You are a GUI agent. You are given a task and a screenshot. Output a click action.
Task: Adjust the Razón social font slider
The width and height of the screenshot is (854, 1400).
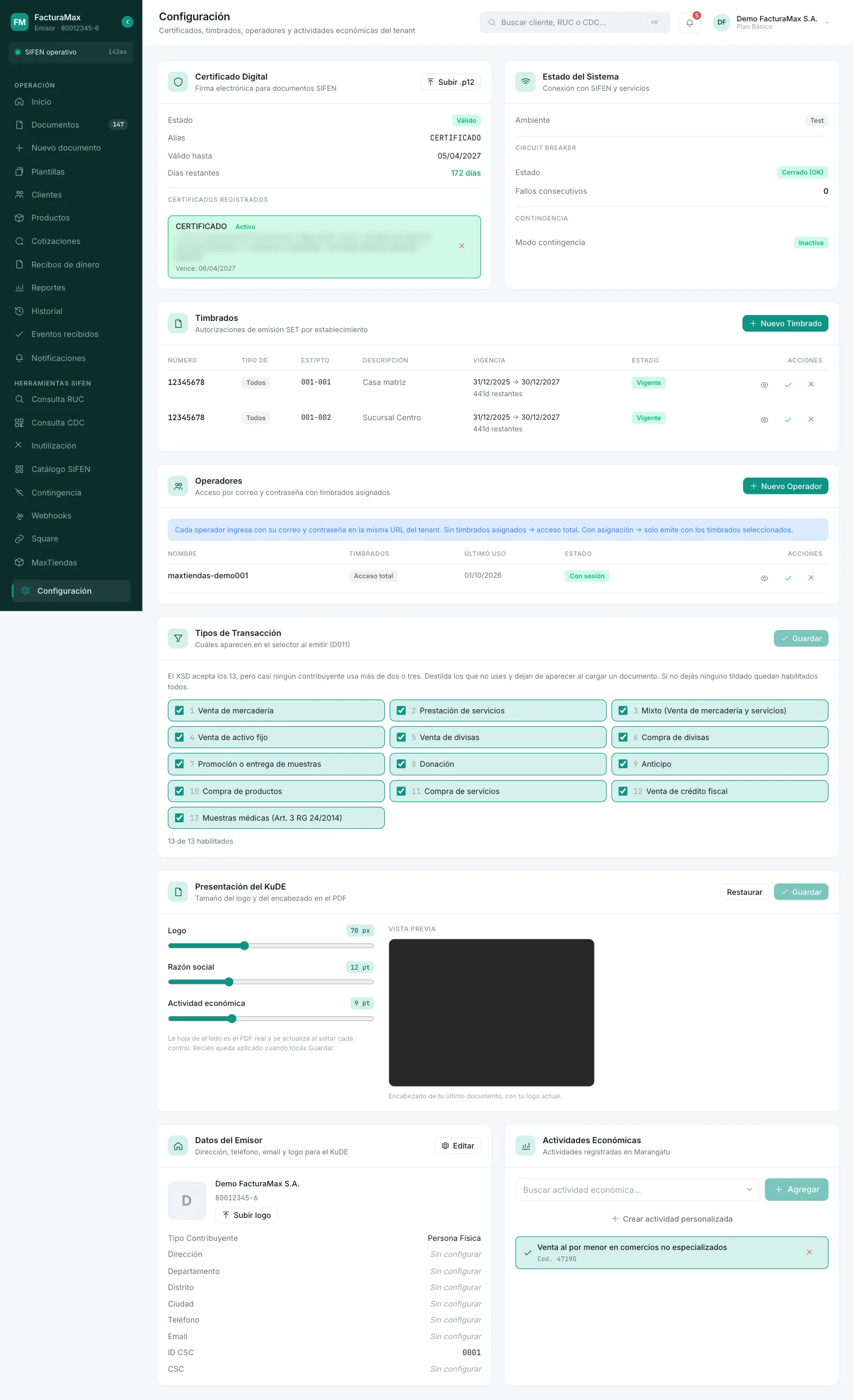click(271, 982)
